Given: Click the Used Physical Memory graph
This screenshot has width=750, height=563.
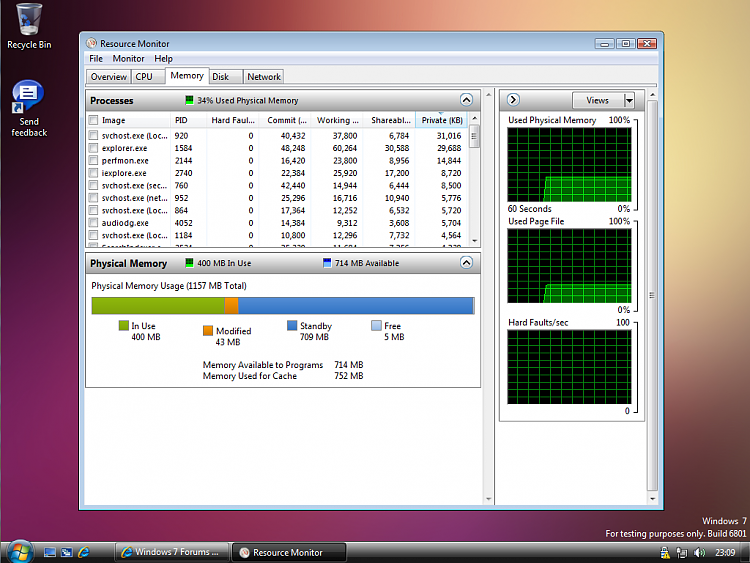Looking at the screenshot, I should [x=569, y=164].
